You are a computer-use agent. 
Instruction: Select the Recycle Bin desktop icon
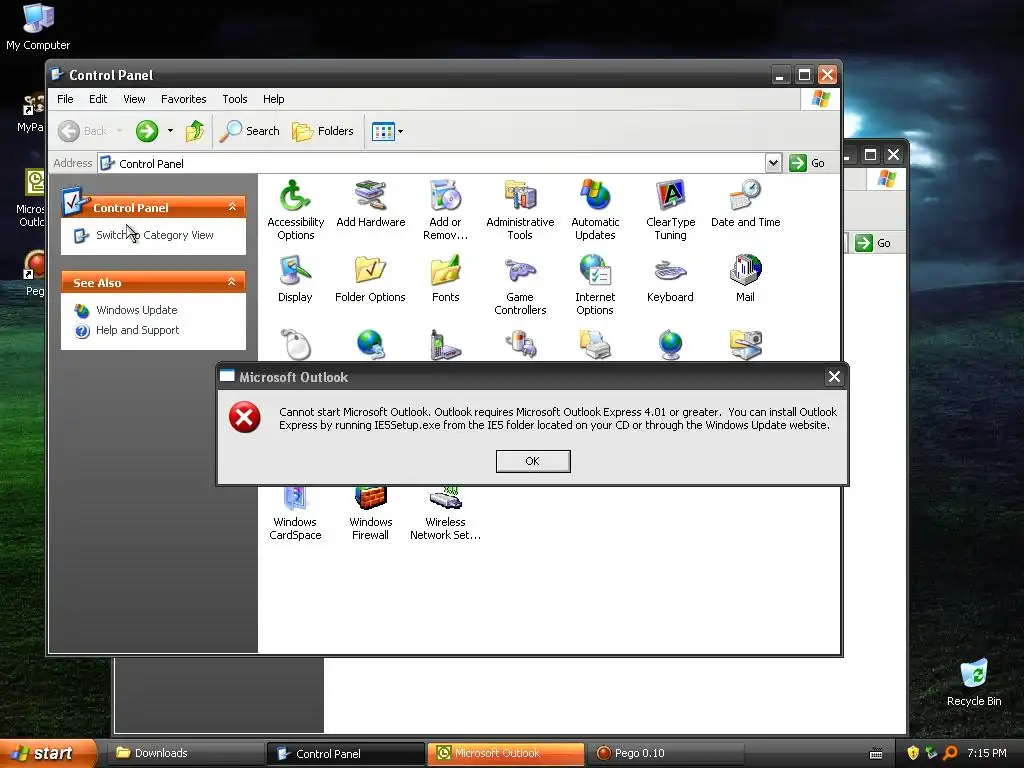point(974,682)
